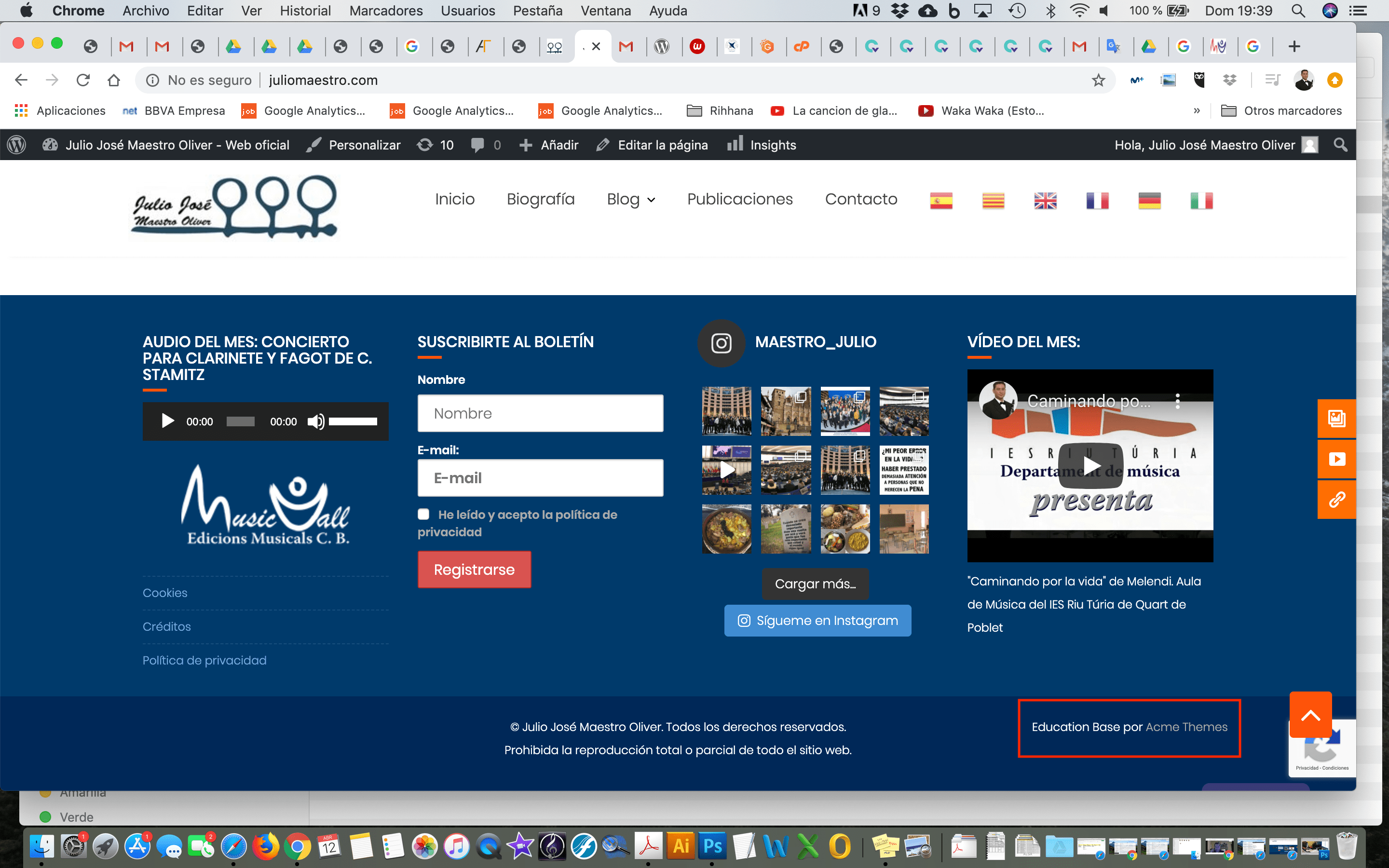Image resolution: width=1389 pixels, height=868 pixels.
Task: Open Photoshop from the Dock
Action: point(712,846)
